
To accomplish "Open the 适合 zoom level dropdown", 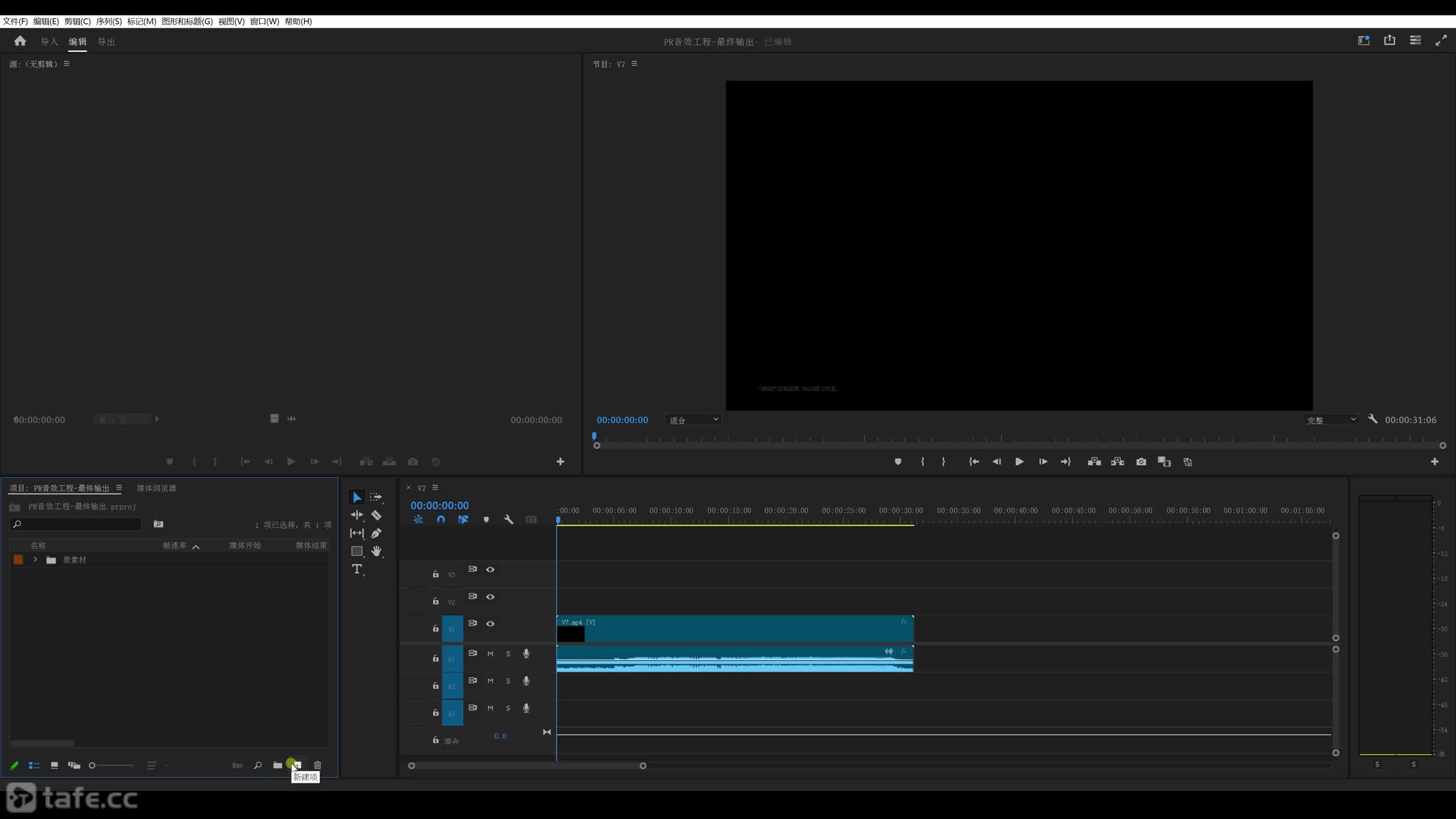I will (693, 420).
